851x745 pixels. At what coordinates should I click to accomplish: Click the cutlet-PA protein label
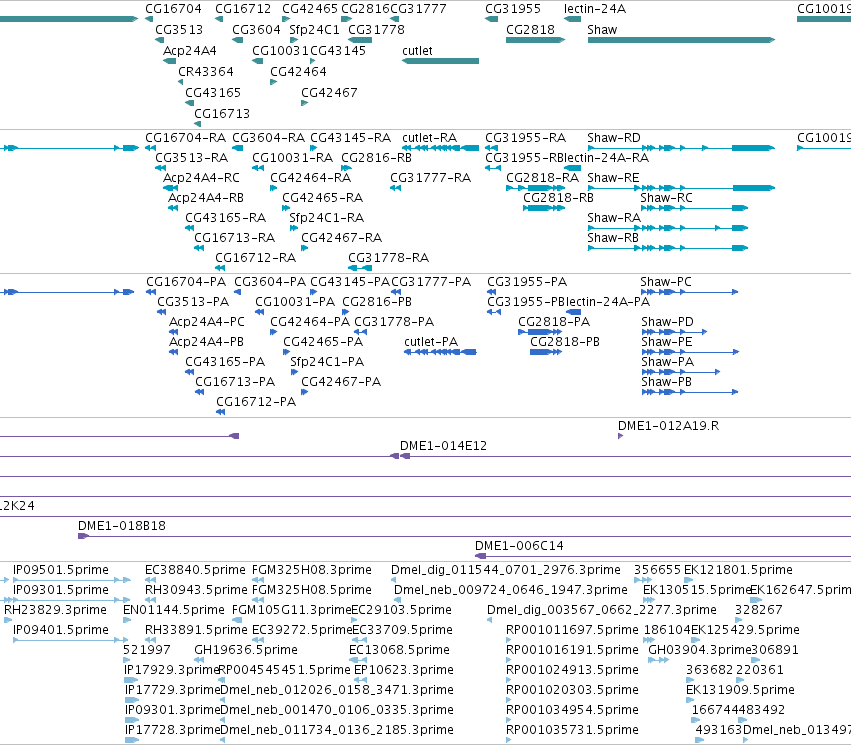coord(431,342)
